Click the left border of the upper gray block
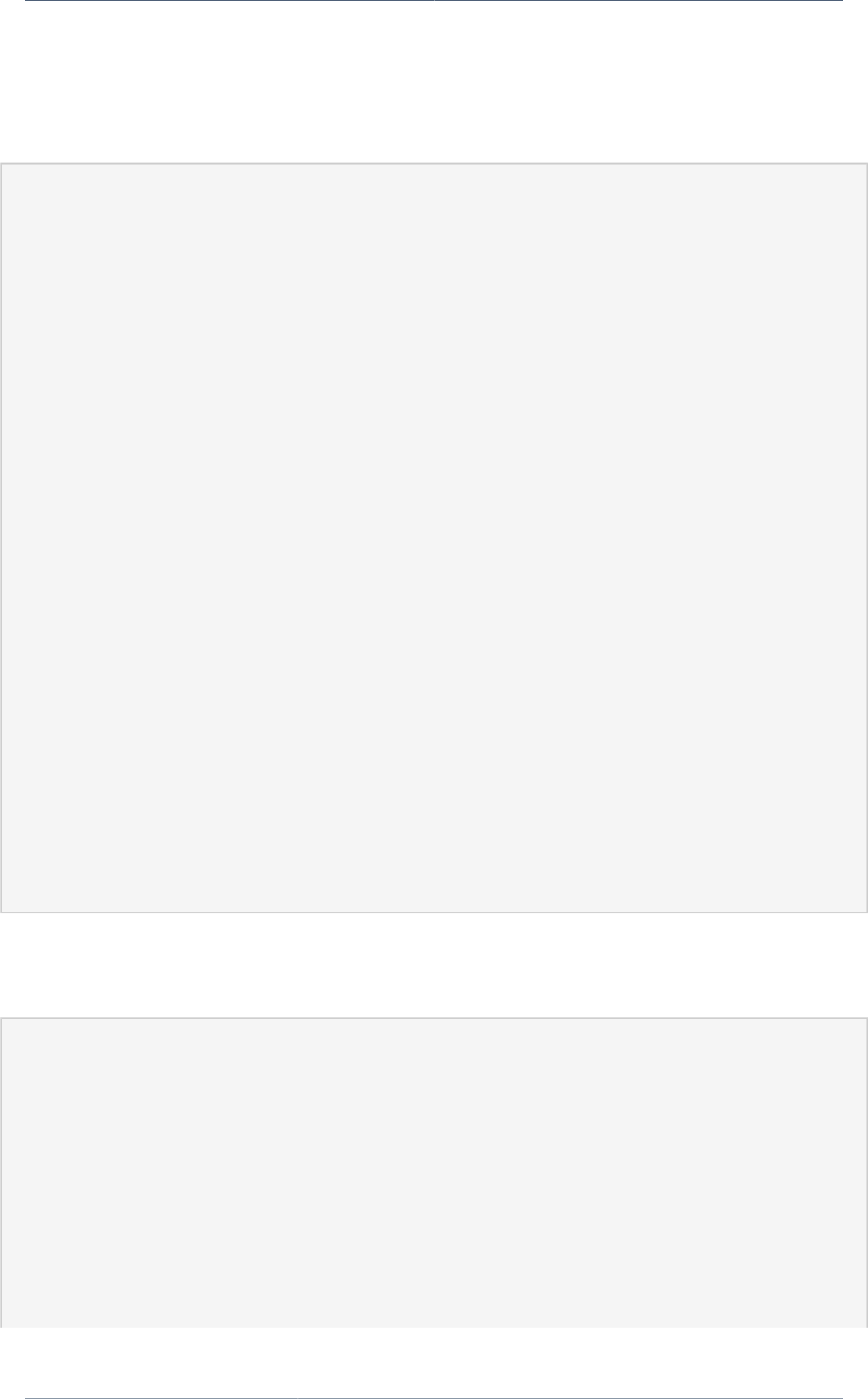 1,538
